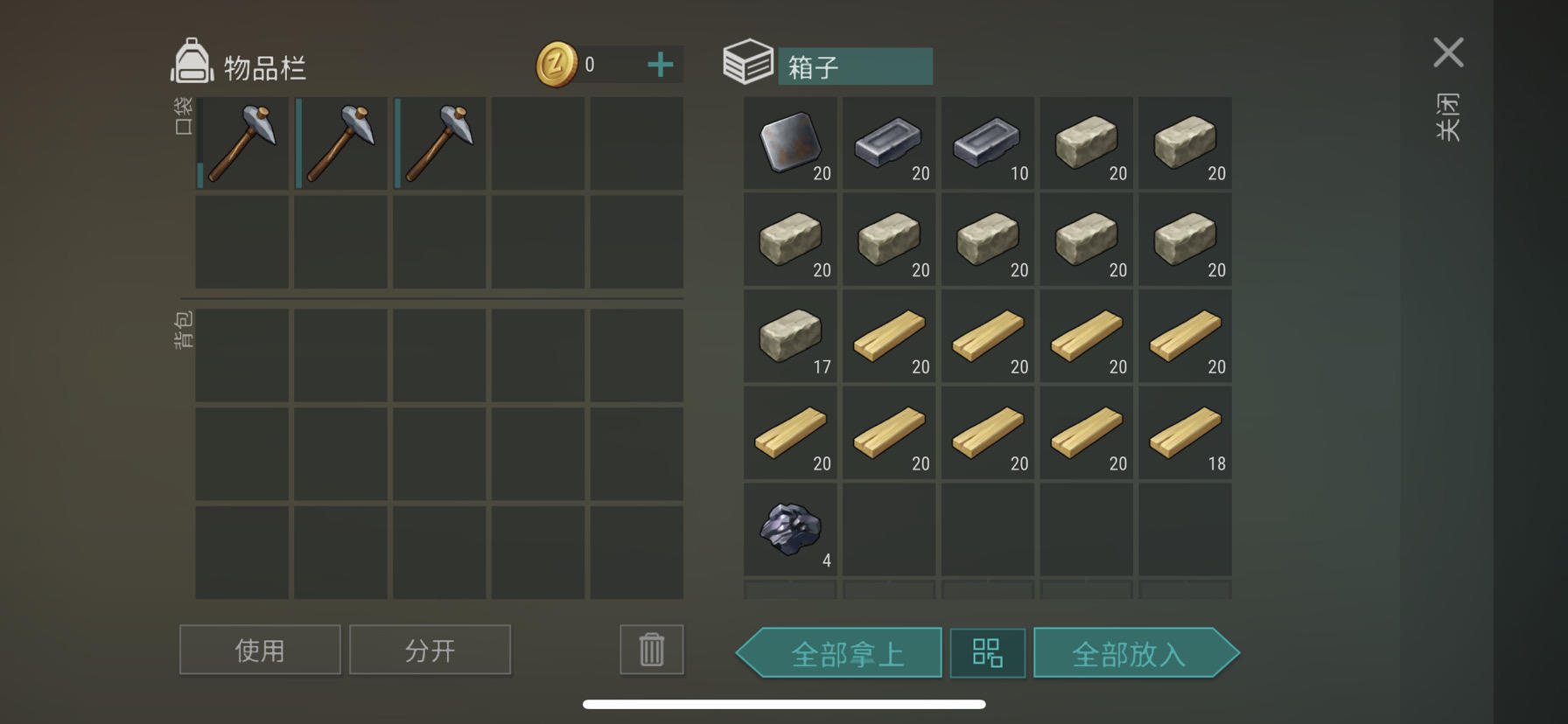Edit the 箱子 chest name field
This screenshot has height=724, width=1568.
855,66
